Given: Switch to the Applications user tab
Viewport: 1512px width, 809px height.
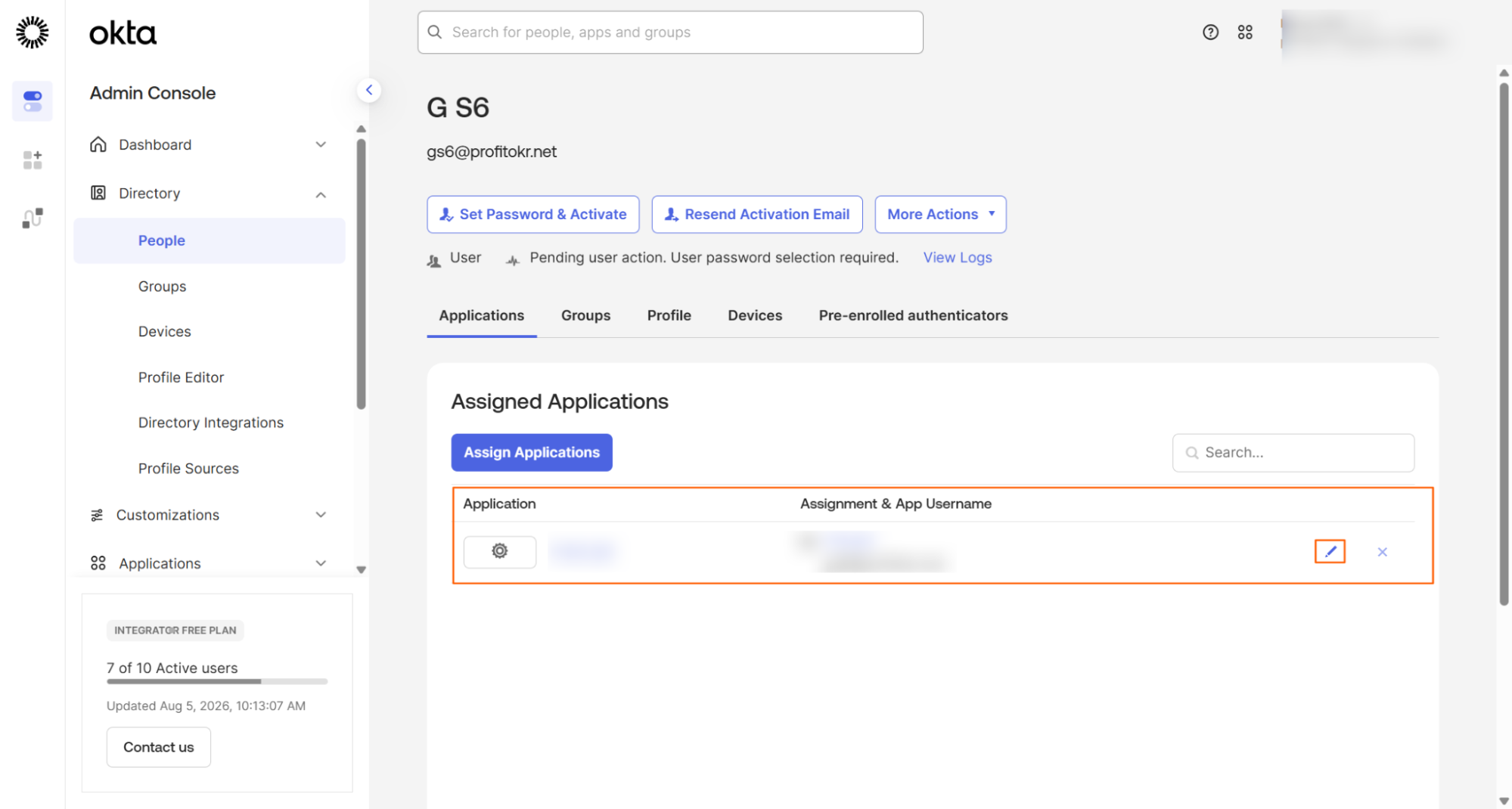Looking at the screenshot, I should click(482, 315).
